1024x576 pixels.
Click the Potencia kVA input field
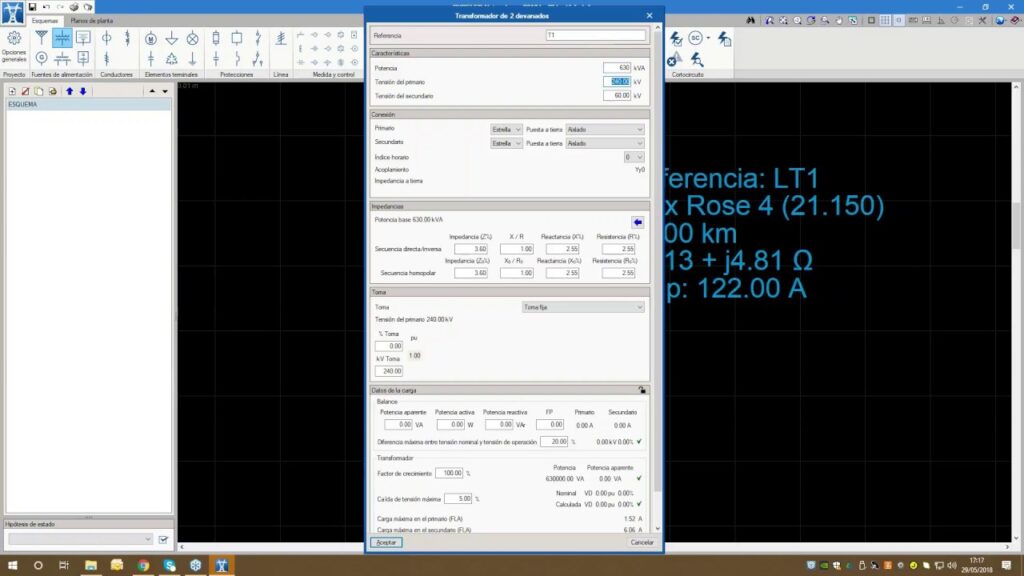click(x=616, y=67)
